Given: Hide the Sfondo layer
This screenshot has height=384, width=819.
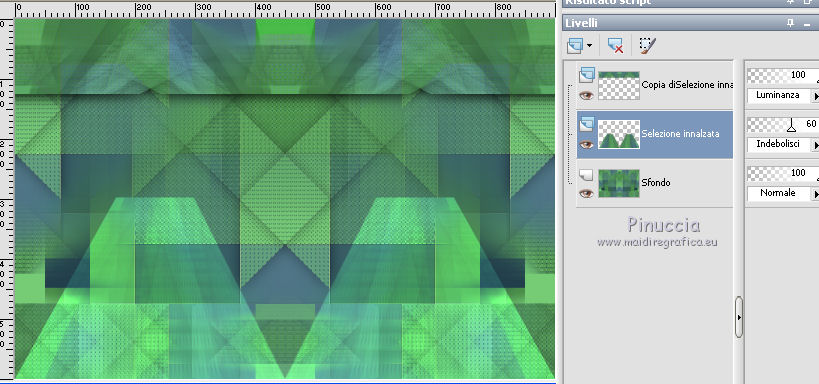Looking at the screenshot, I should click(587, 193).
